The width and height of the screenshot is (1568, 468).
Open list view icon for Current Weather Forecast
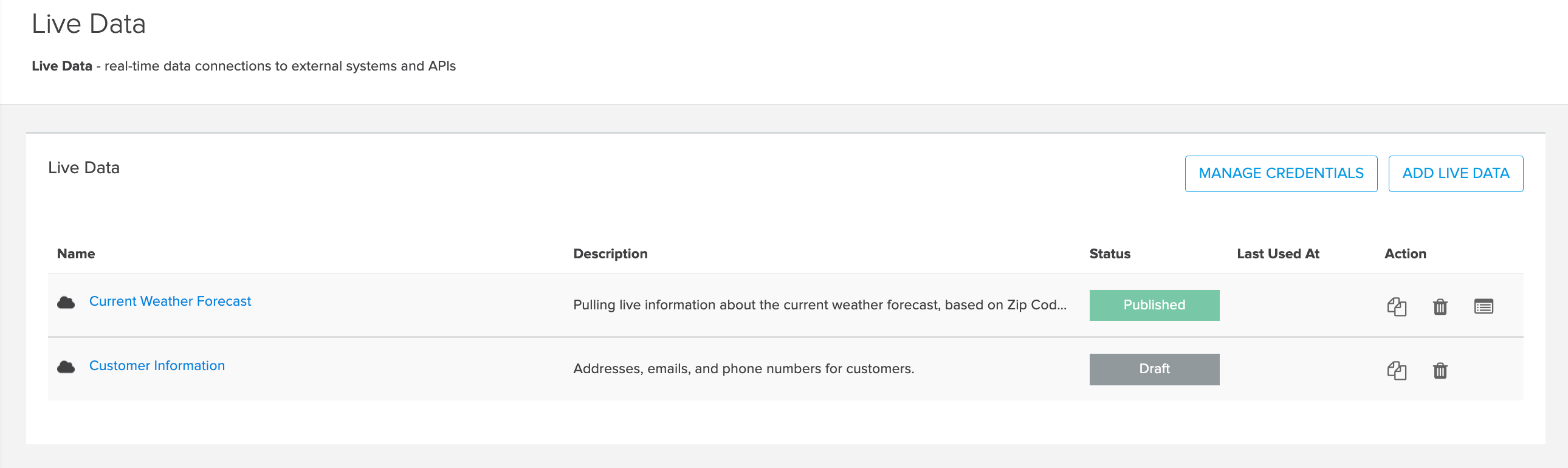tap(1484, 306)
